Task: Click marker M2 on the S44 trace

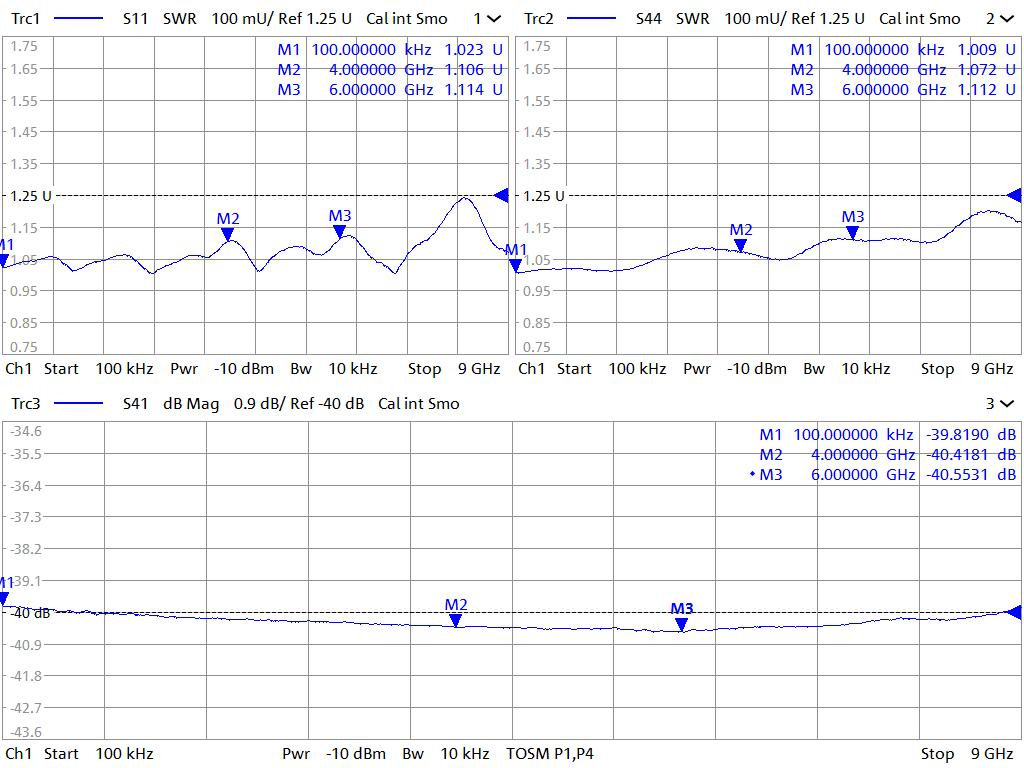Action: pyautogui.click(x=740, y=244)
